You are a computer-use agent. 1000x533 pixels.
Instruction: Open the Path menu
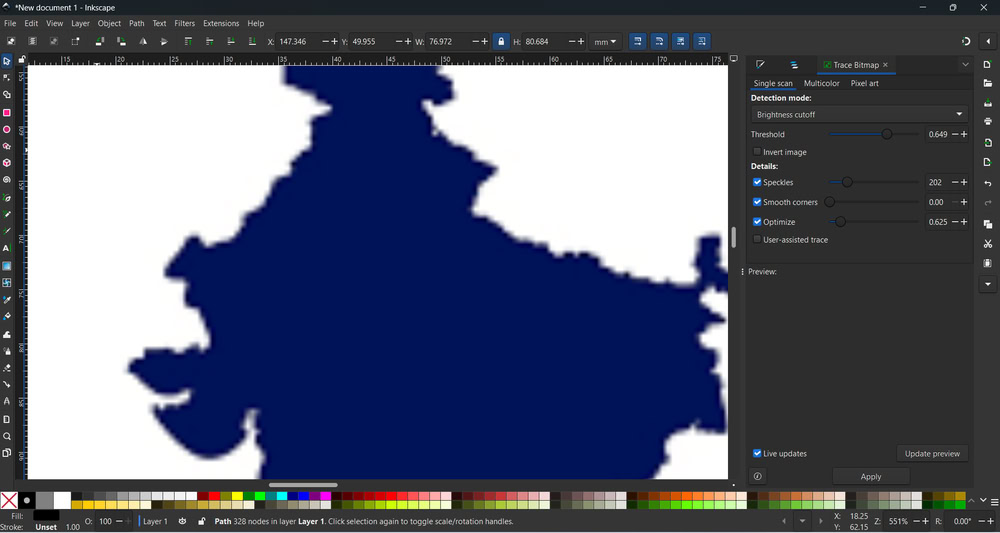point(136,24)
